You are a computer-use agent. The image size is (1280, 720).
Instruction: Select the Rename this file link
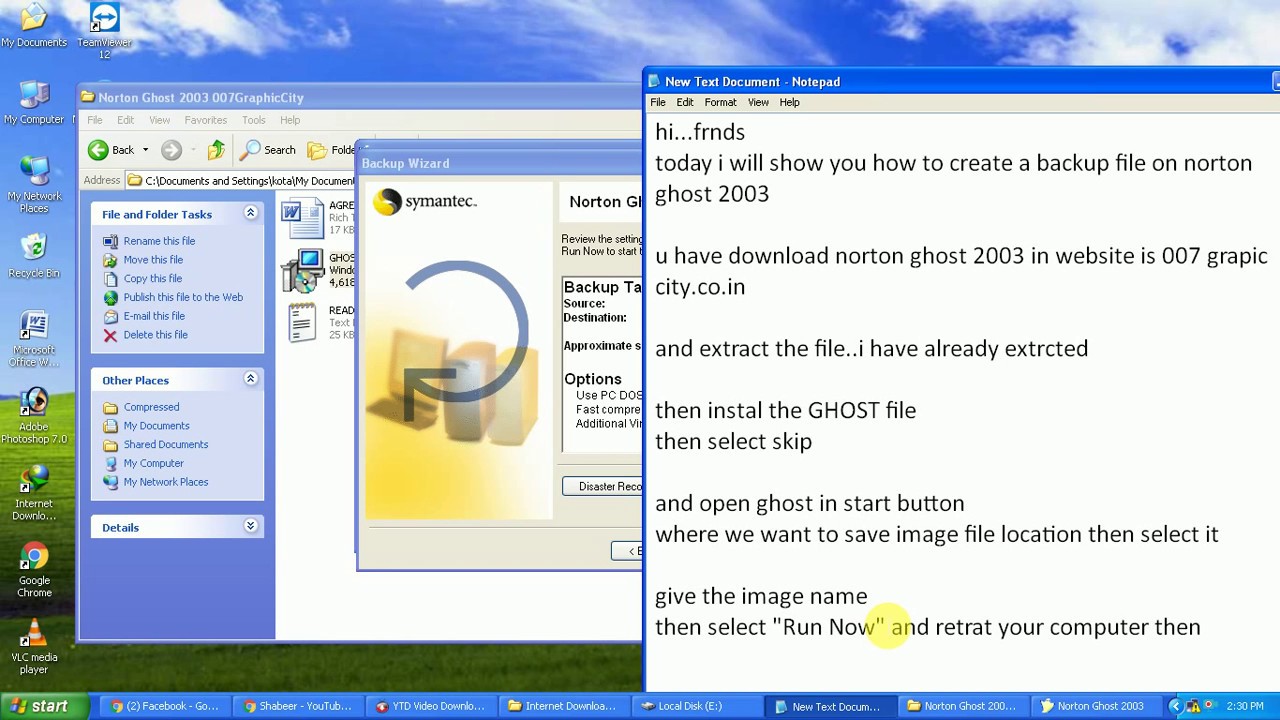pyautogui.click(x=159, y=240)
